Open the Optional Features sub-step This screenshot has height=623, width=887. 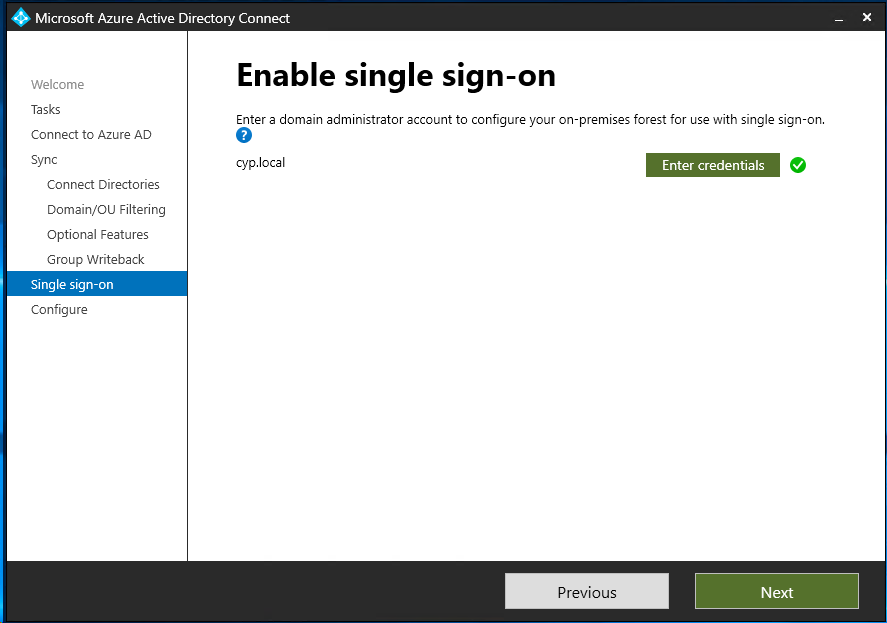pyautogui.click(x=98, y=234)
